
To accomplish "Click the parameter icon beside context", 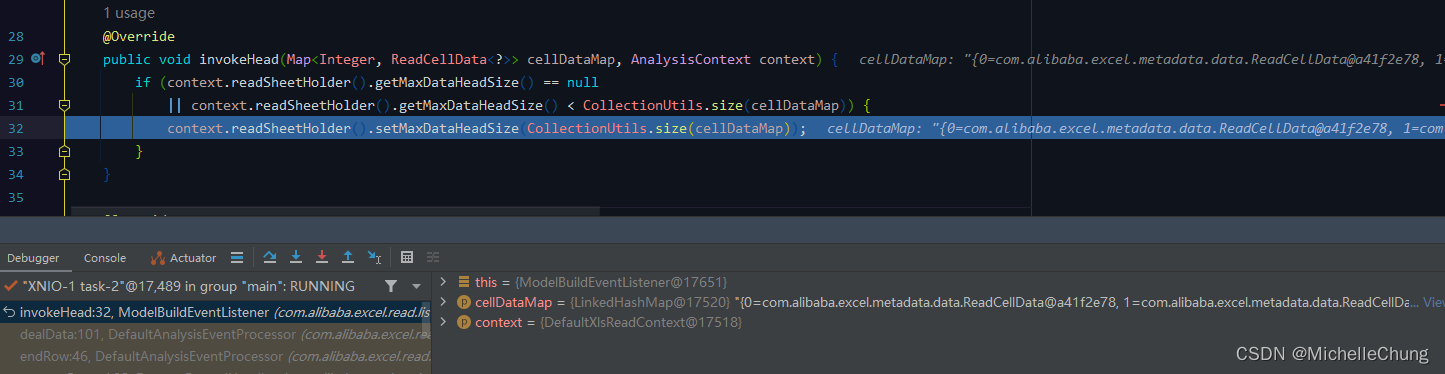I will (464, 322).
